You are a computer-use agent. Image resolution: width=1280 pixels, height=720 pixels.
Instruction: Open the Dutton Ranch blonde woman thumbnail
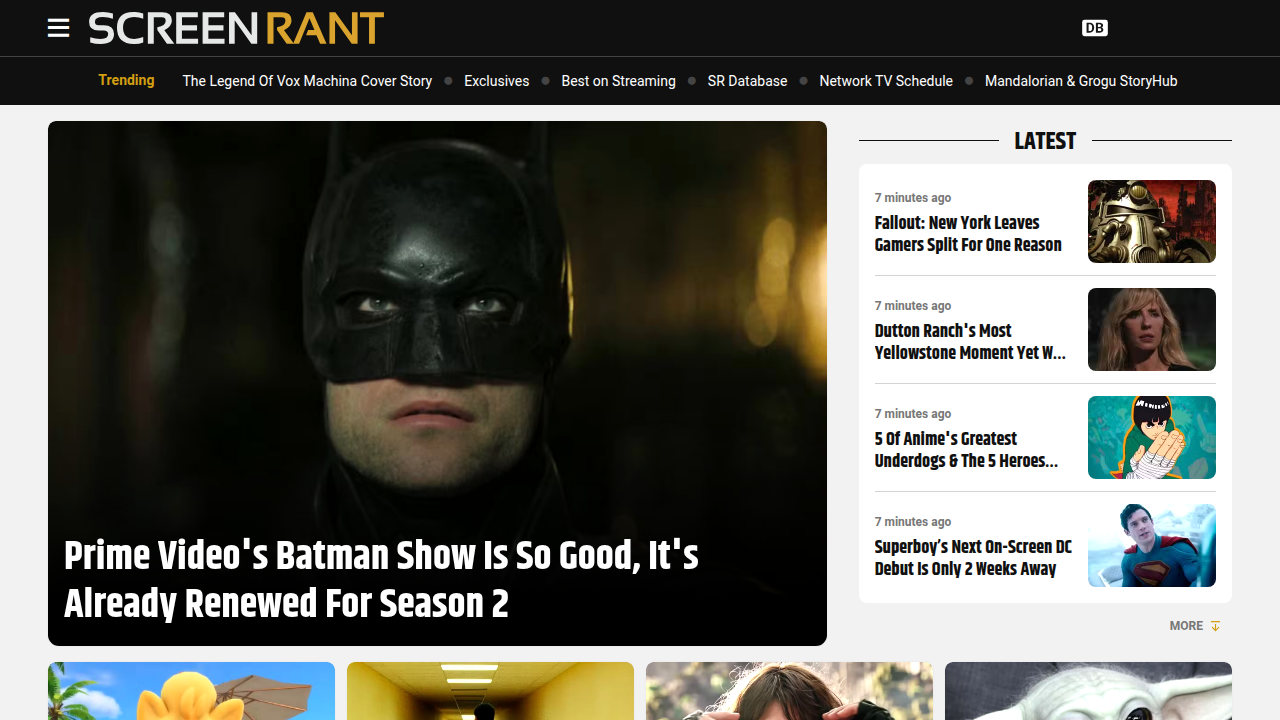click(x=1152, y=329)
